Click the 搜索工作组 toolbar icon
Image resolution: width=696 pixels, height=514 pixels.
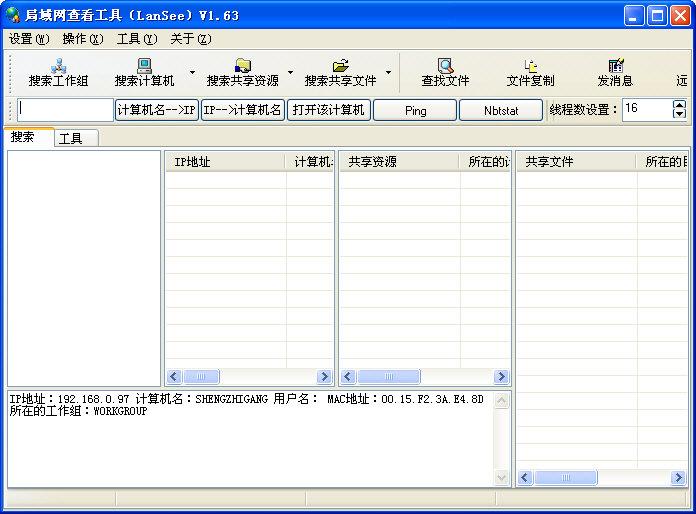58,66
